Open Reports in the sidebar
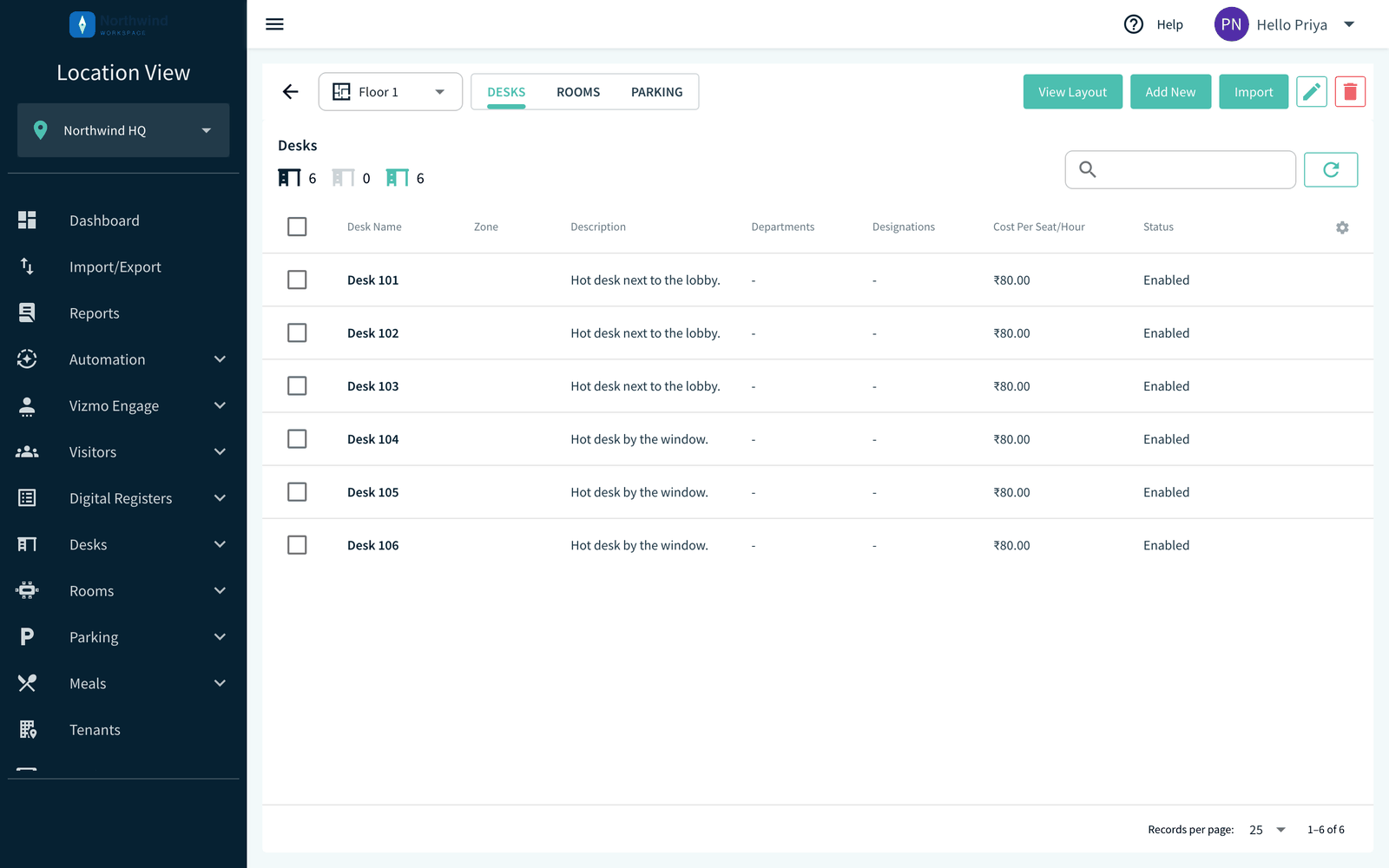Screen dimensions: 1389x868 [x=123, y=313]
